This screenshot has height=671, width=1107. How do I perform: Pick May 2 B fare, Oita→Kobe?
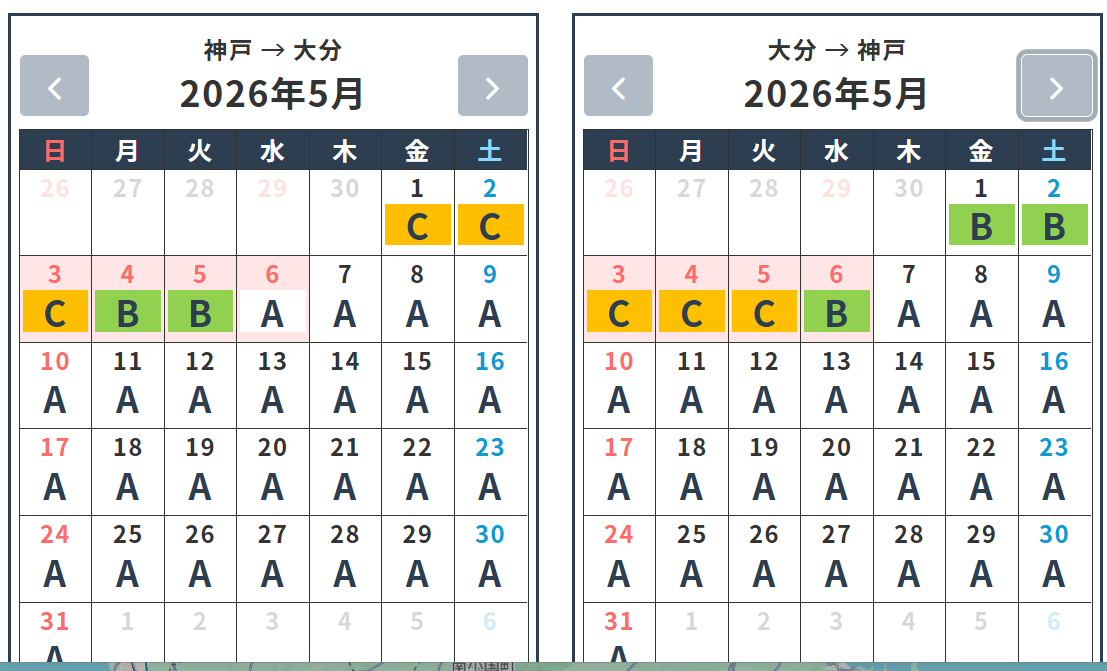[1054, 226]
